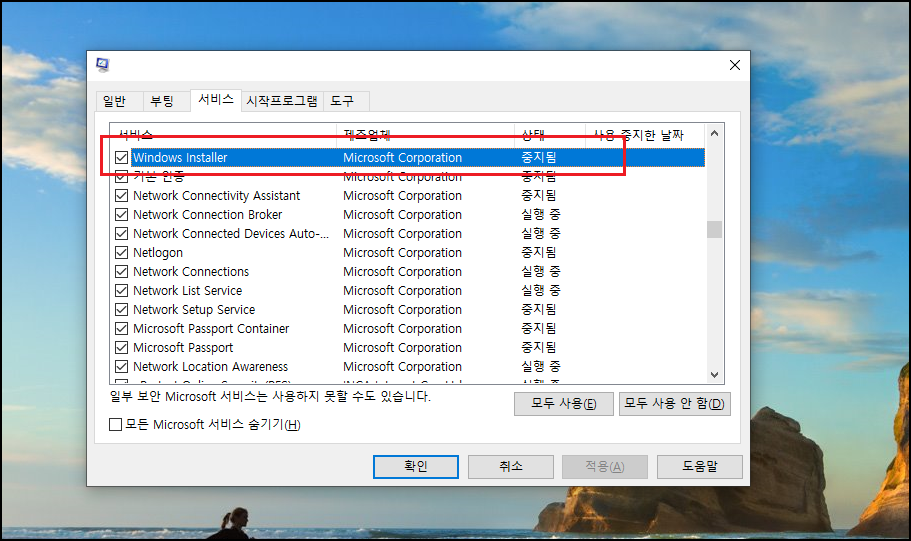Click Microsoft Corporation in the Netlogon row
Screen dimensions: 911x541
403,253
